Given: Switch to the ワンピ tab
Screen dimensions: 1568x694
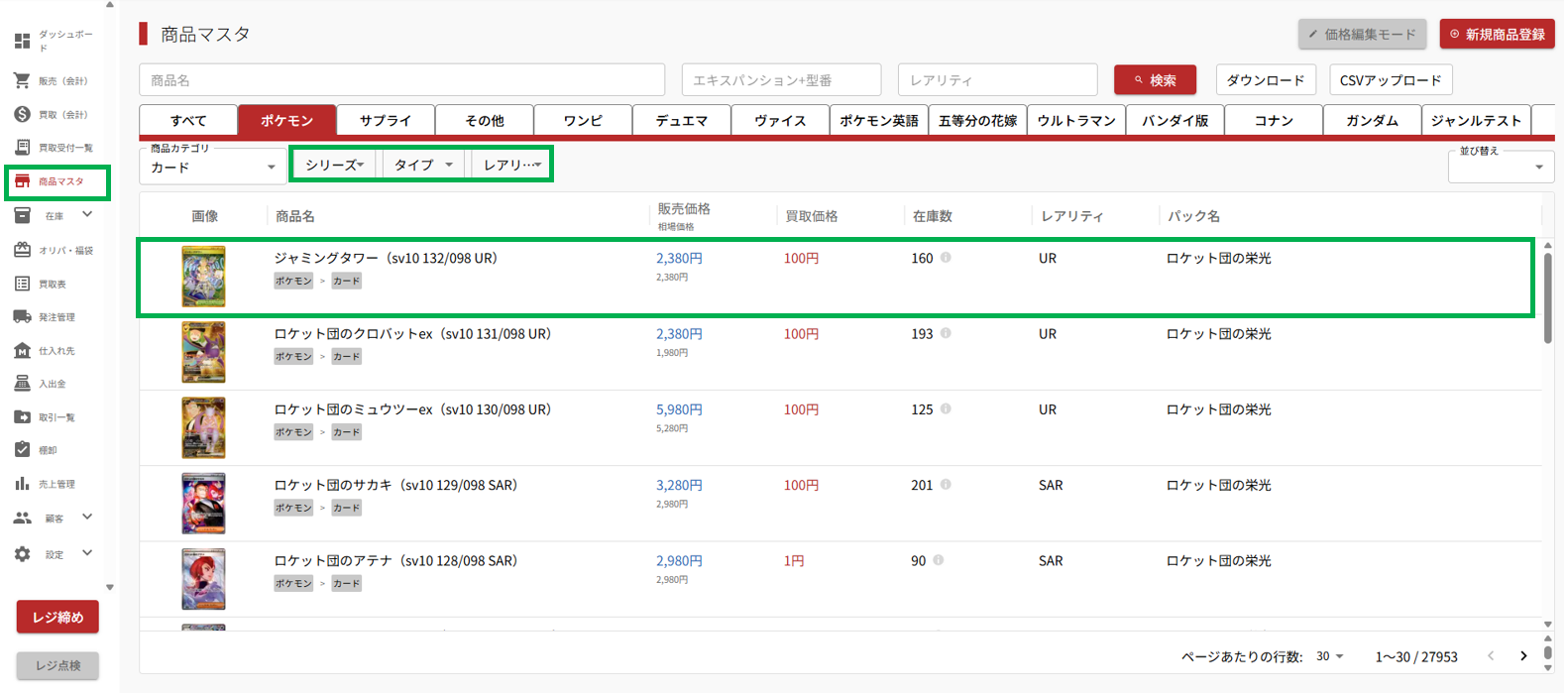Looking at the screenshot, I should tap(583, 120).
